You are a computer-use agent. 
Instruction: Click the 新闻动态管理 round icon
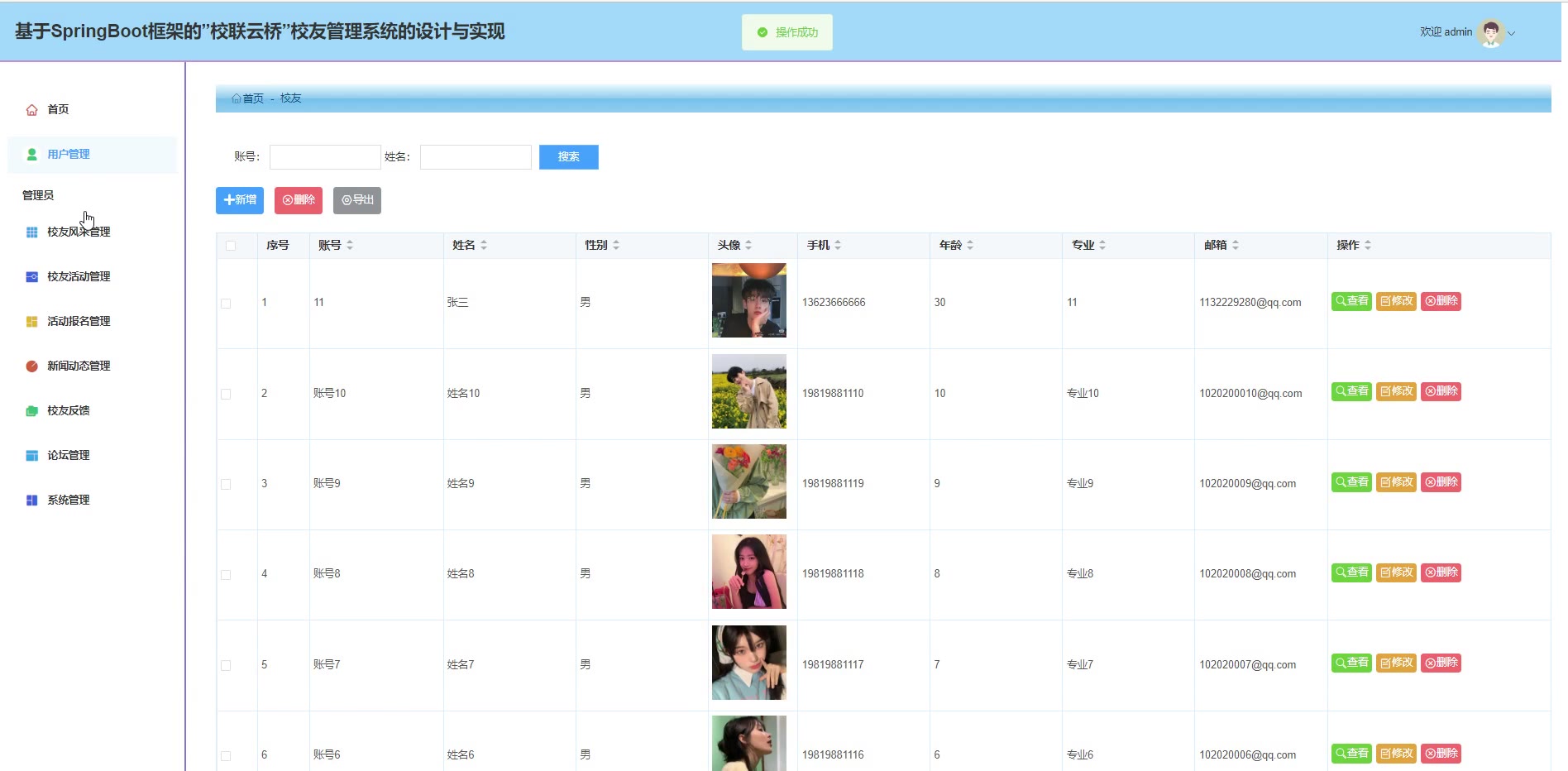click(32, 366)
